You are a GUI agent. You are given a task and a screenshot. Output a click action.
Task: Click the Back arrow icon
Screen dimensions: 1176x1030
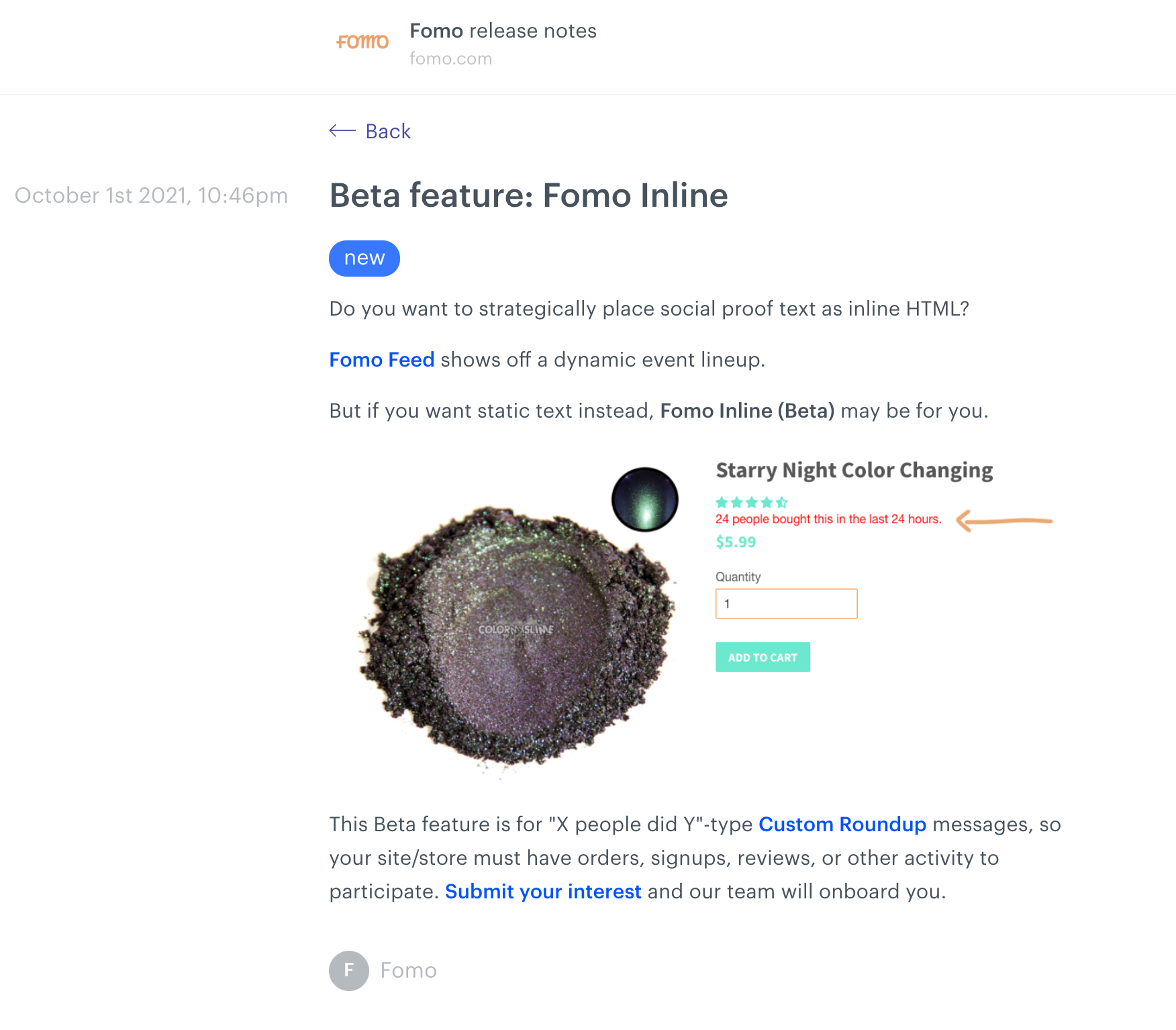coord(342,131)
